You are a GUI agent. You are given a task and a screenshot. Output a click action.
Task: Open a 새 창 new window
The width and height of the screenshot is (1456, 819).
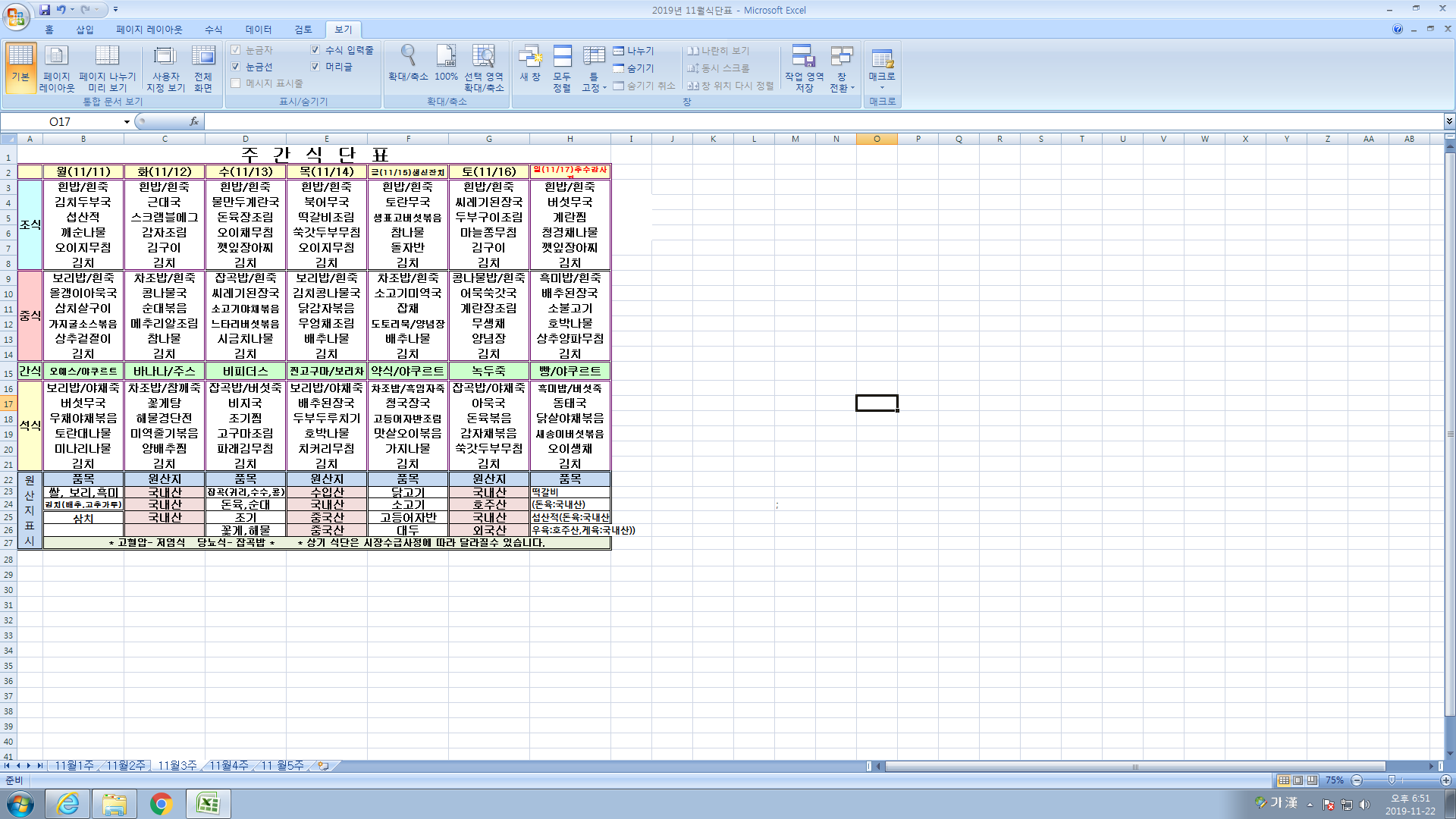tap(530, 57)
